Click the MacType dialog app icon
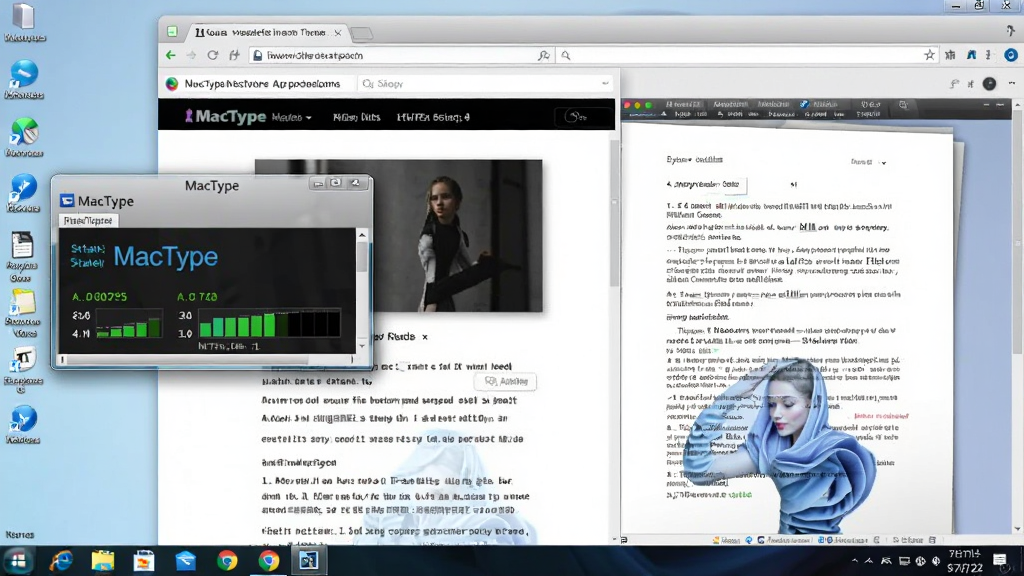Viewport: 1024px width, 576px height. [x=67, y=200]
